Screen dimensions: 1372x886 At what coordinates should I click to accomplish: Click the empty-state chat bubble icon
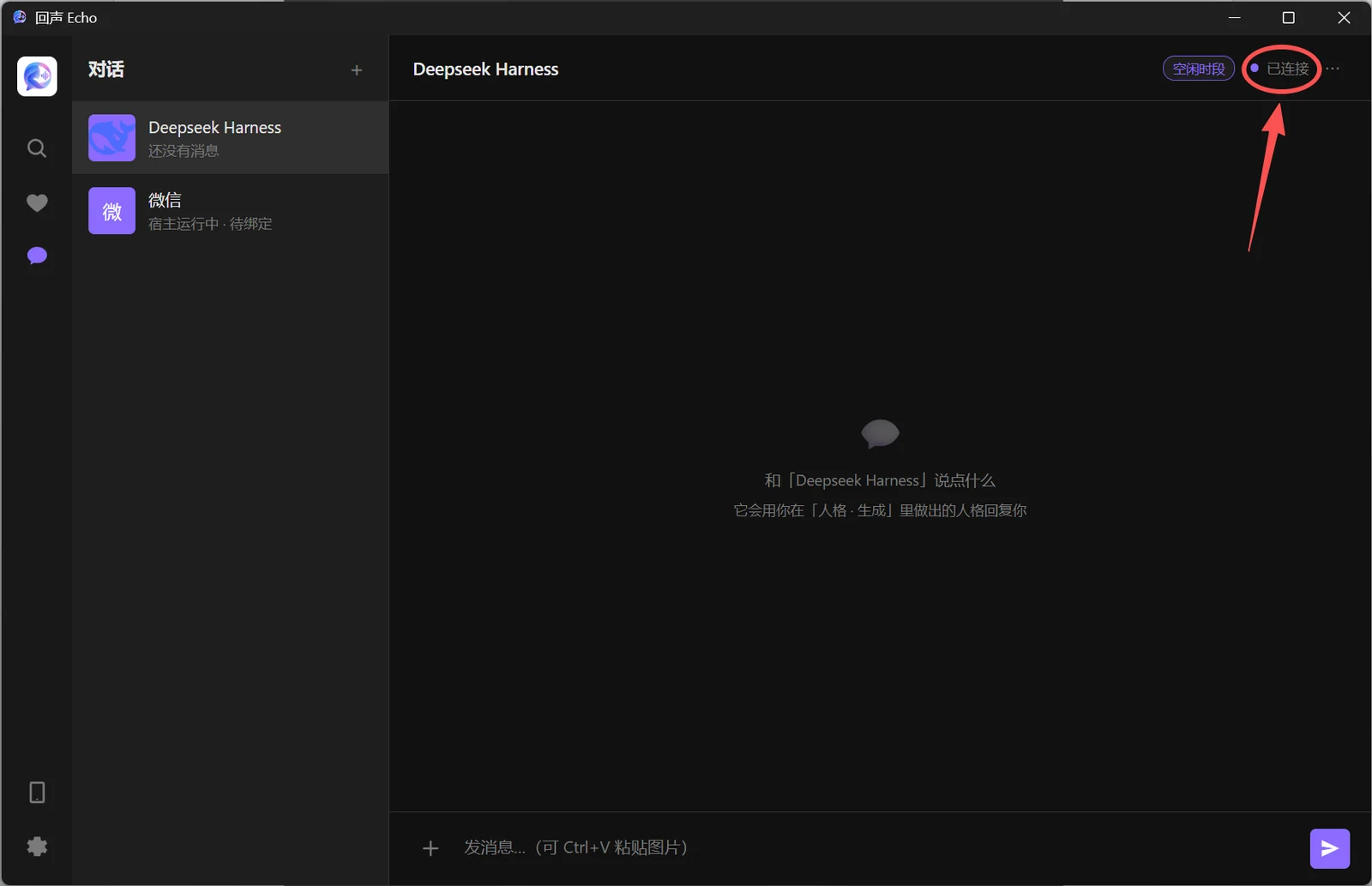880,434
